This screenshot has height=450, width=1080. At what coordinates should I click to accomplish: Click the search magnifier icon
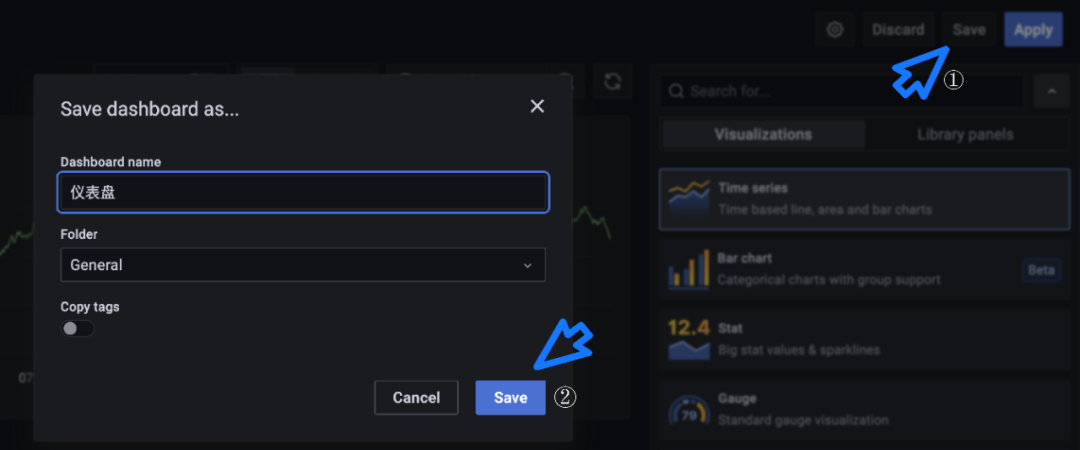(676, 91)
